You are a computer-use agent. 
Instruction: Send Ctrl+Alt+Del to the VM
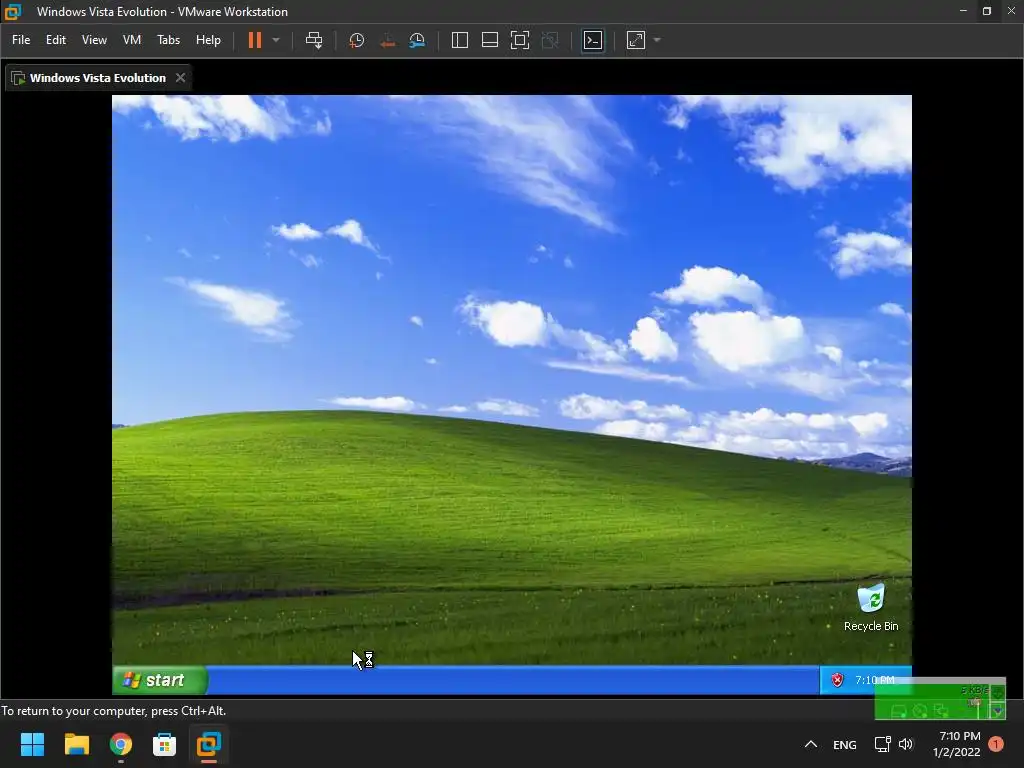(314, 40)
